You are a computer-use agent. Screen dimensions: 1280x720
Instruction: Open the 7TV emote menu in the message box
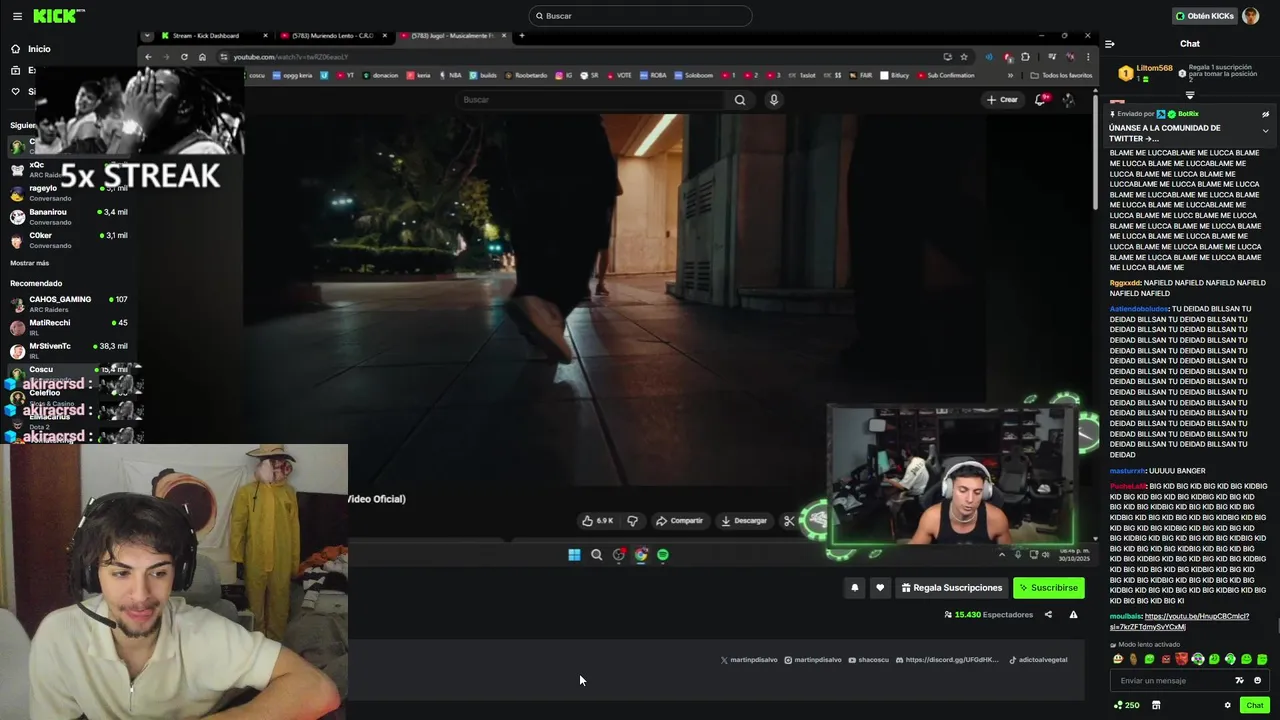tap(1239, 681)
